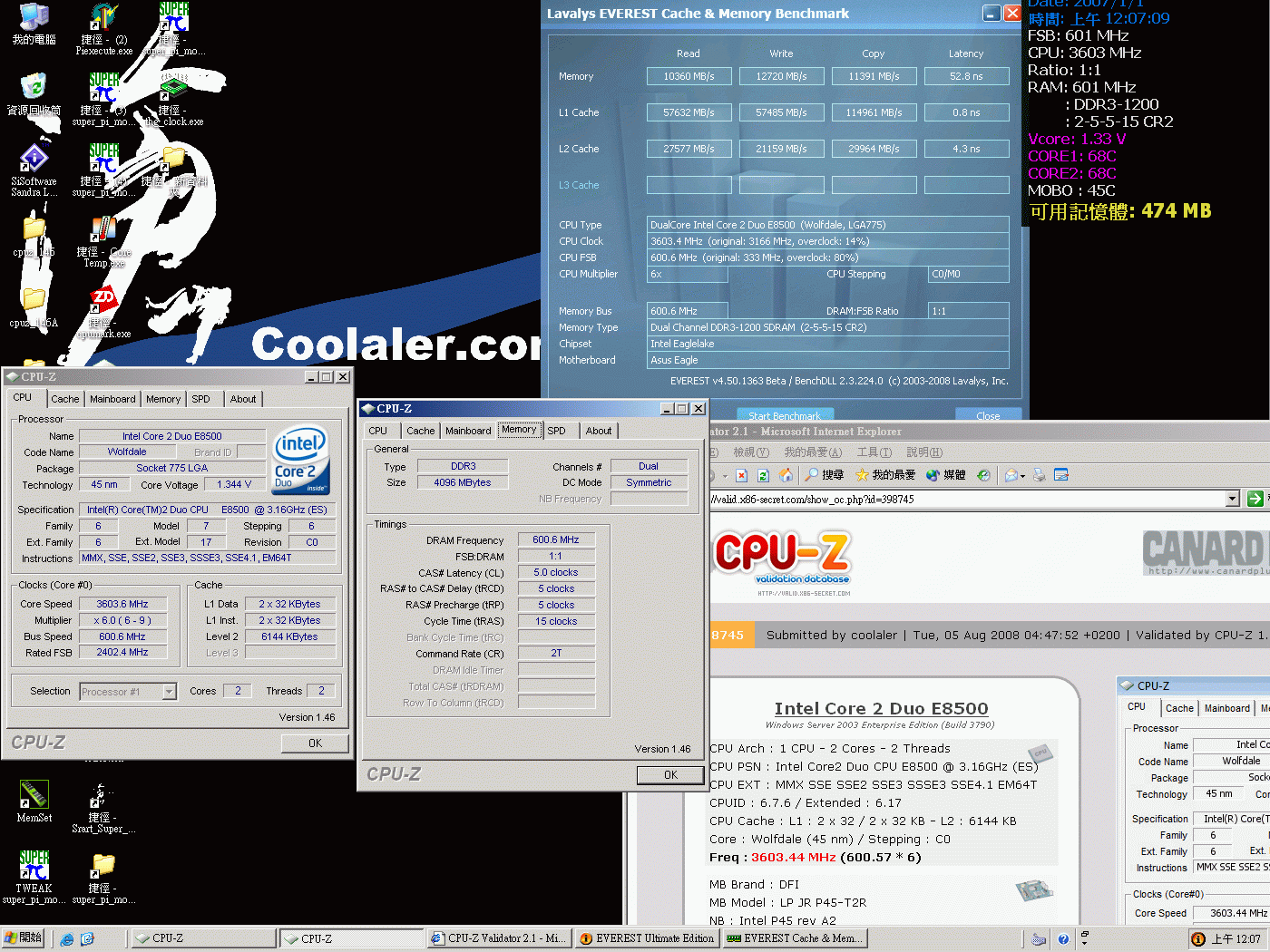Click OK in the left CPU-Z window

[315, 743]
